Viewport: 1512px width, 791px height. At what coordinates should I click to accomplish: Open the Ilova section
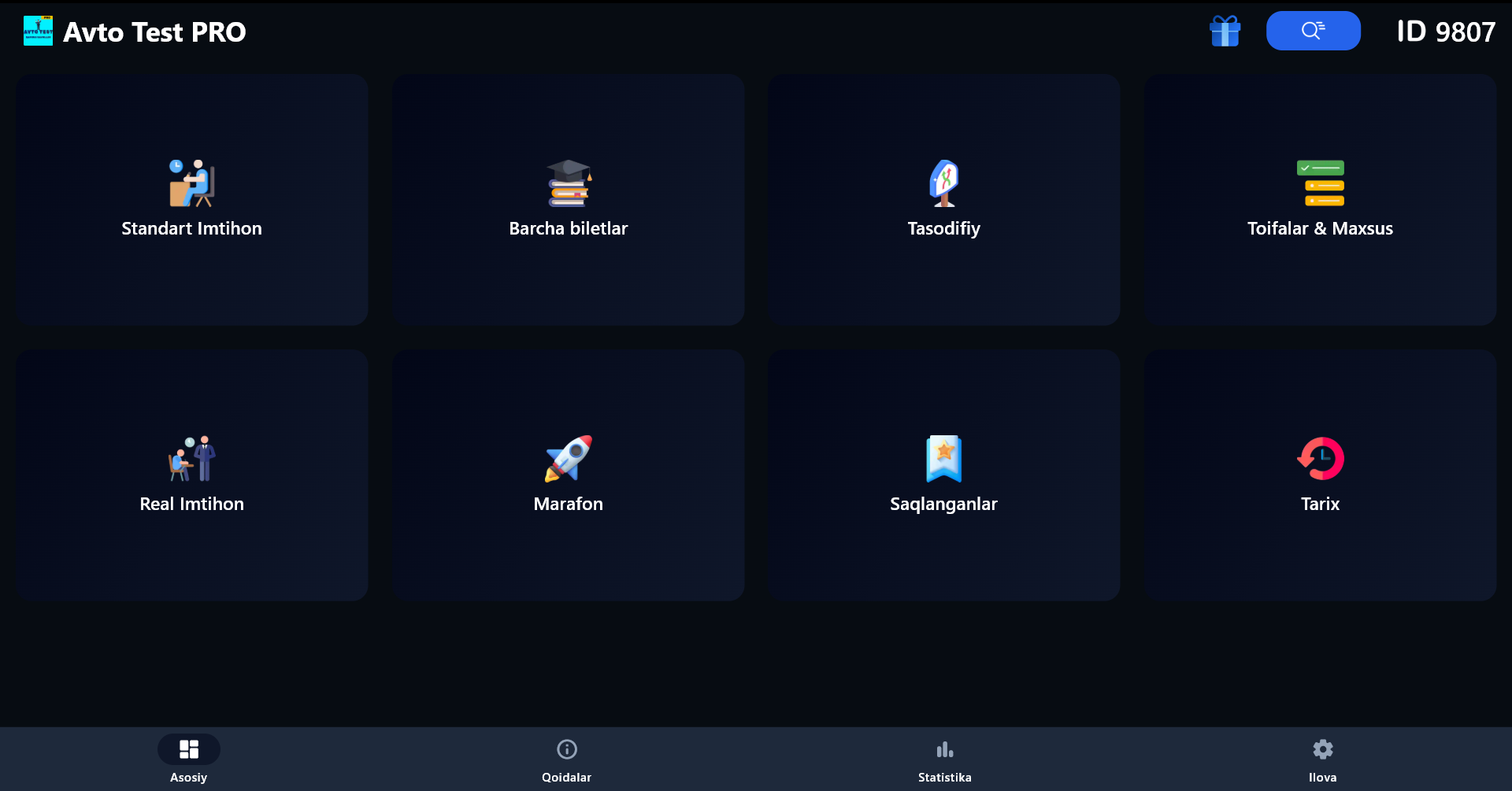[x=1324, y=759]
